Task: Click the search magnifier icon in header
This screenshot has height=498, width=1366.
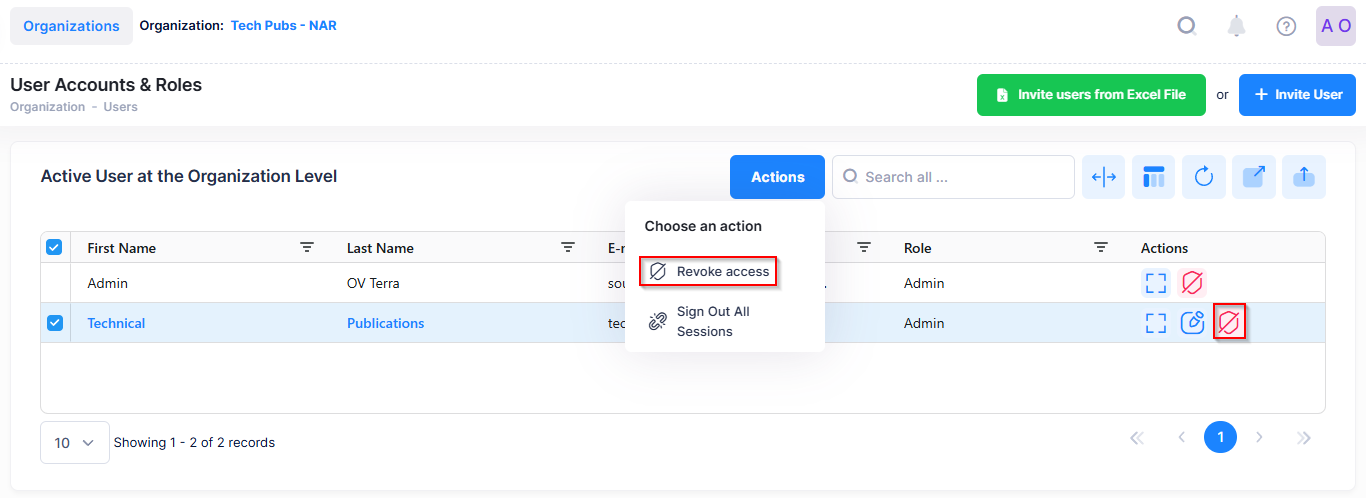Action: [x=1187, y=26]
